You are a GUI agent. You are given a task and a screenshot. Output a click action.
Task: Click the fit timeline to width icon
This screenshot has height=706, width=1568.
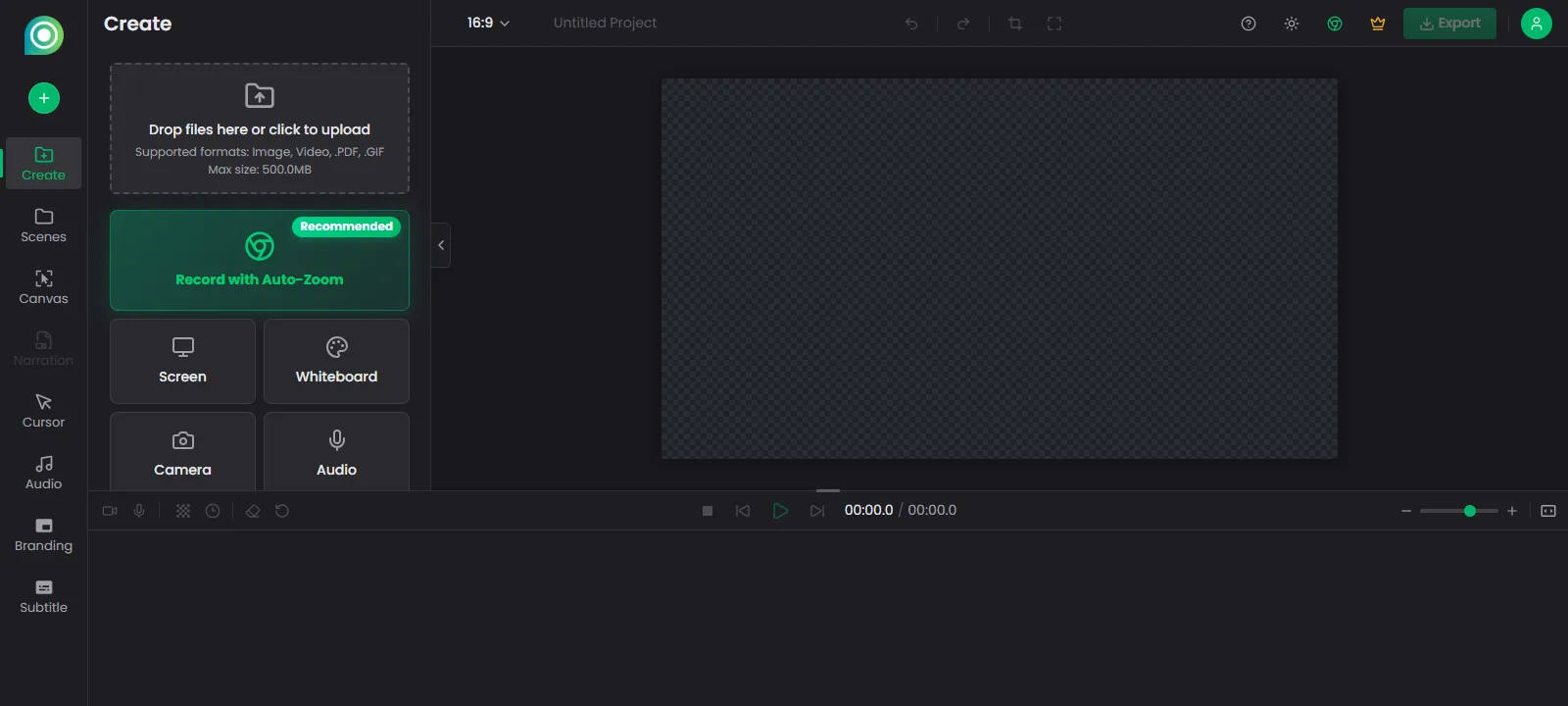(1548, 511)
